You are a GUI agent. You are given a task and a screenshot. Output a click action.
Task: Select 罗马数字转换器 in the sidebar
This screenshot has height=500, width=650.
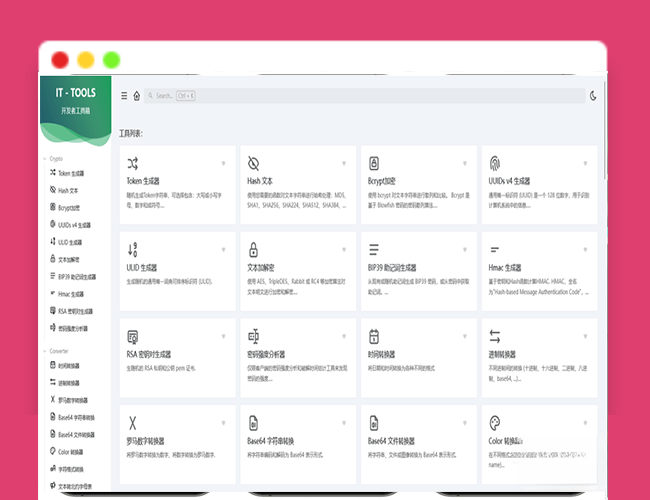click(x=76, y=400)
